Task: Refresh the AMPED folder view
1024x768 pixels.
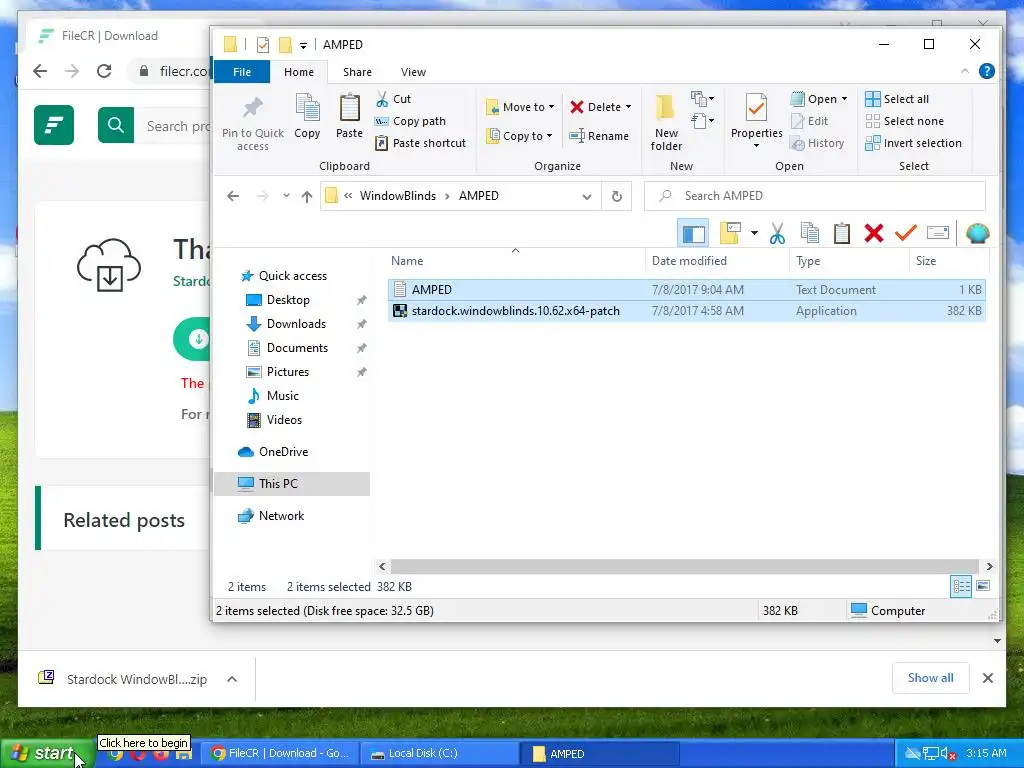Action: click(616, 196)
